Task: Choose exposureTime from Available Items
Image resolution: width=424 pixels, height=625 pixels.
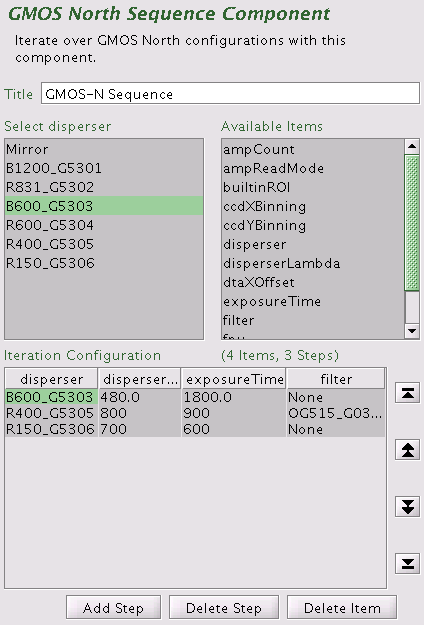Action: 313,301
